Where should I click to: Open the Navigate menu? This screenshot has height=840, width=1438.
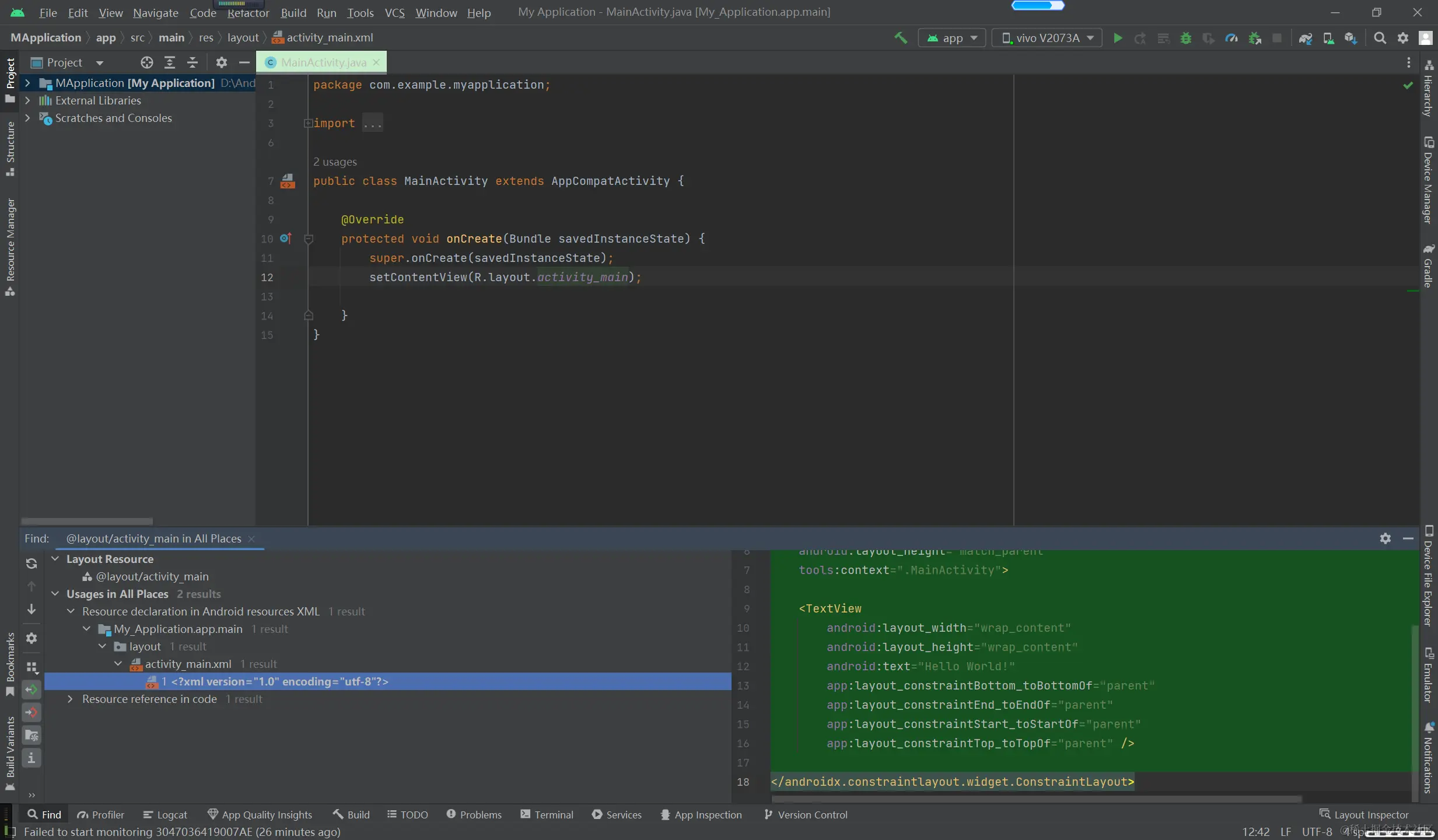156,12
